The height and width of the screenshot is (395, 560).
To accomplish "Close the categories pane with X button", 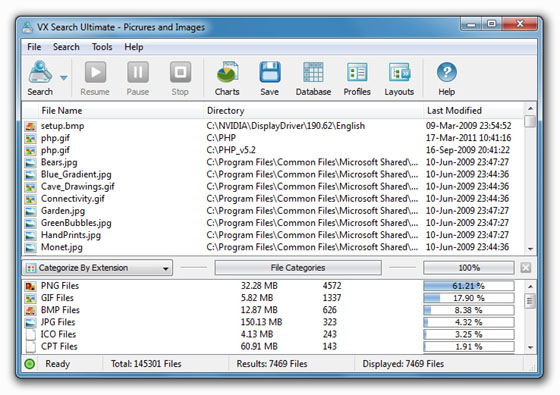I will (x=525, y=268).
